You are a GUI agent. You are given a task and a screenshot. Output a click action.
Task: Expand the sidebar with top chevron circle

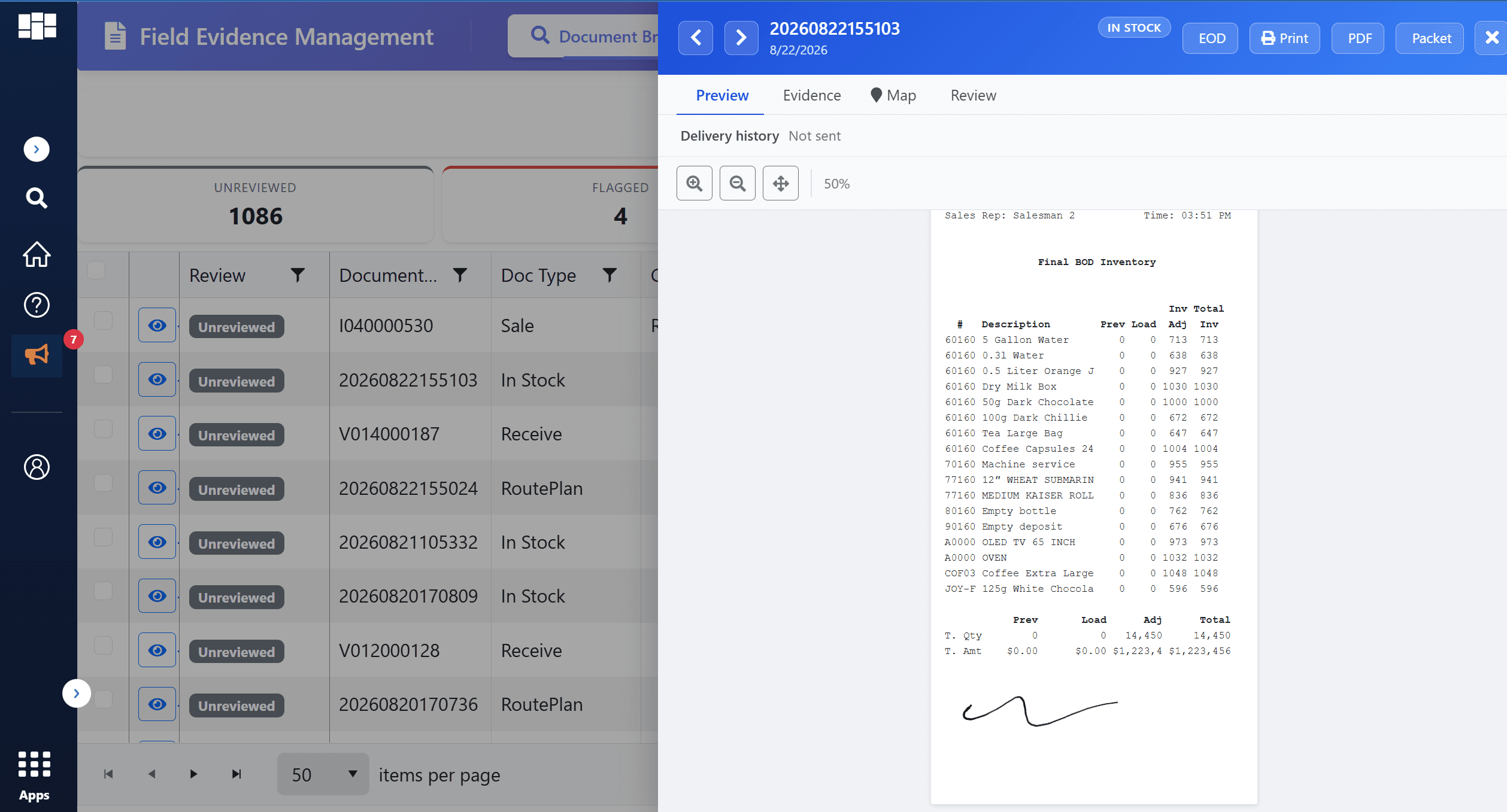37,150
